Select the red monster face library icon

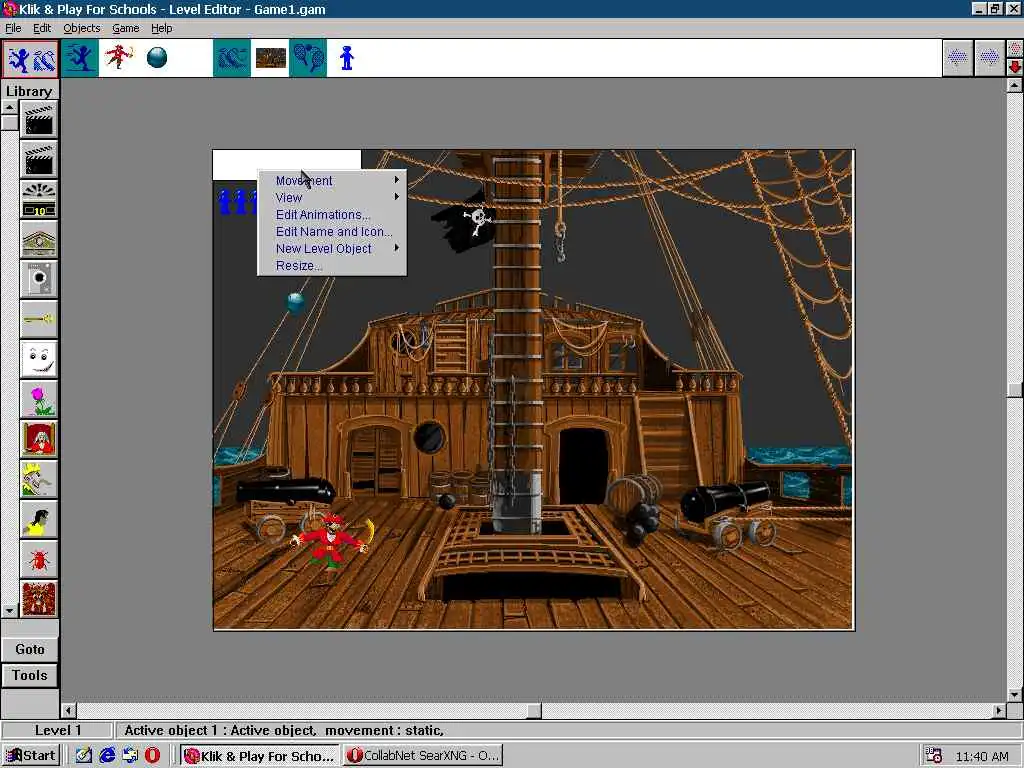(x=39, y=599)
